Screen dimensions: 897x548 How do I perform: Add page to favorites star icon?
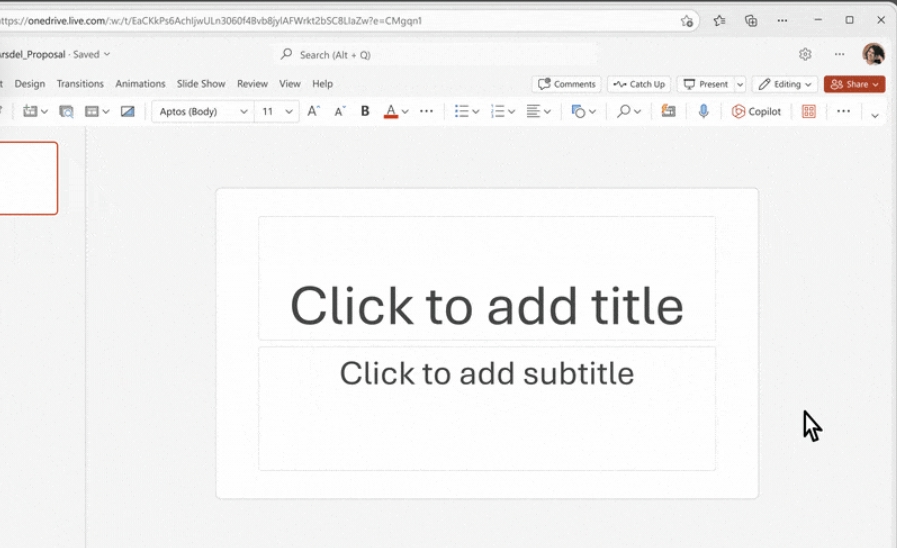pos(687,20)
